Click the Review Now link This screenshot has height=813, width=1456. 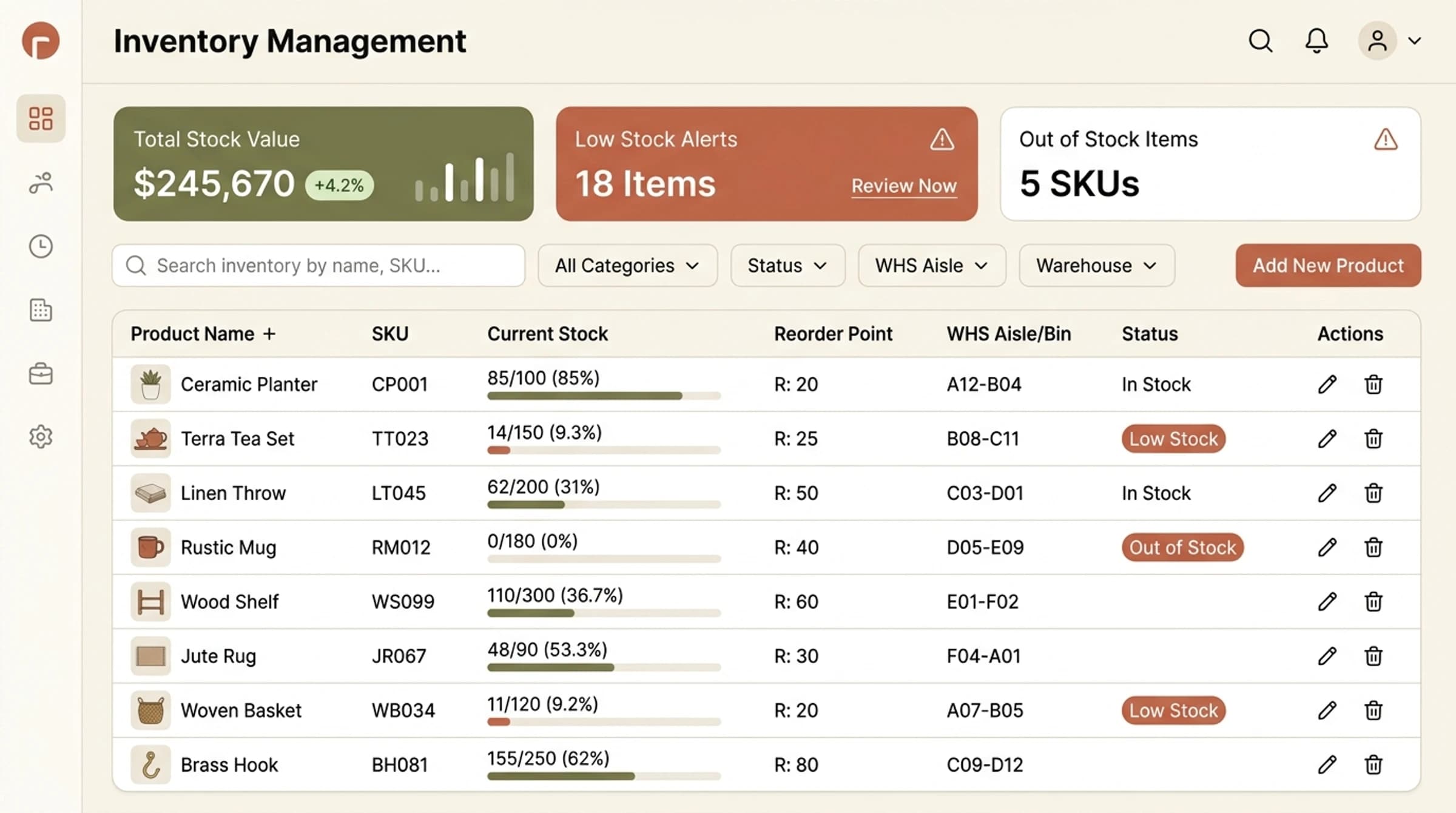pos(904,186)
